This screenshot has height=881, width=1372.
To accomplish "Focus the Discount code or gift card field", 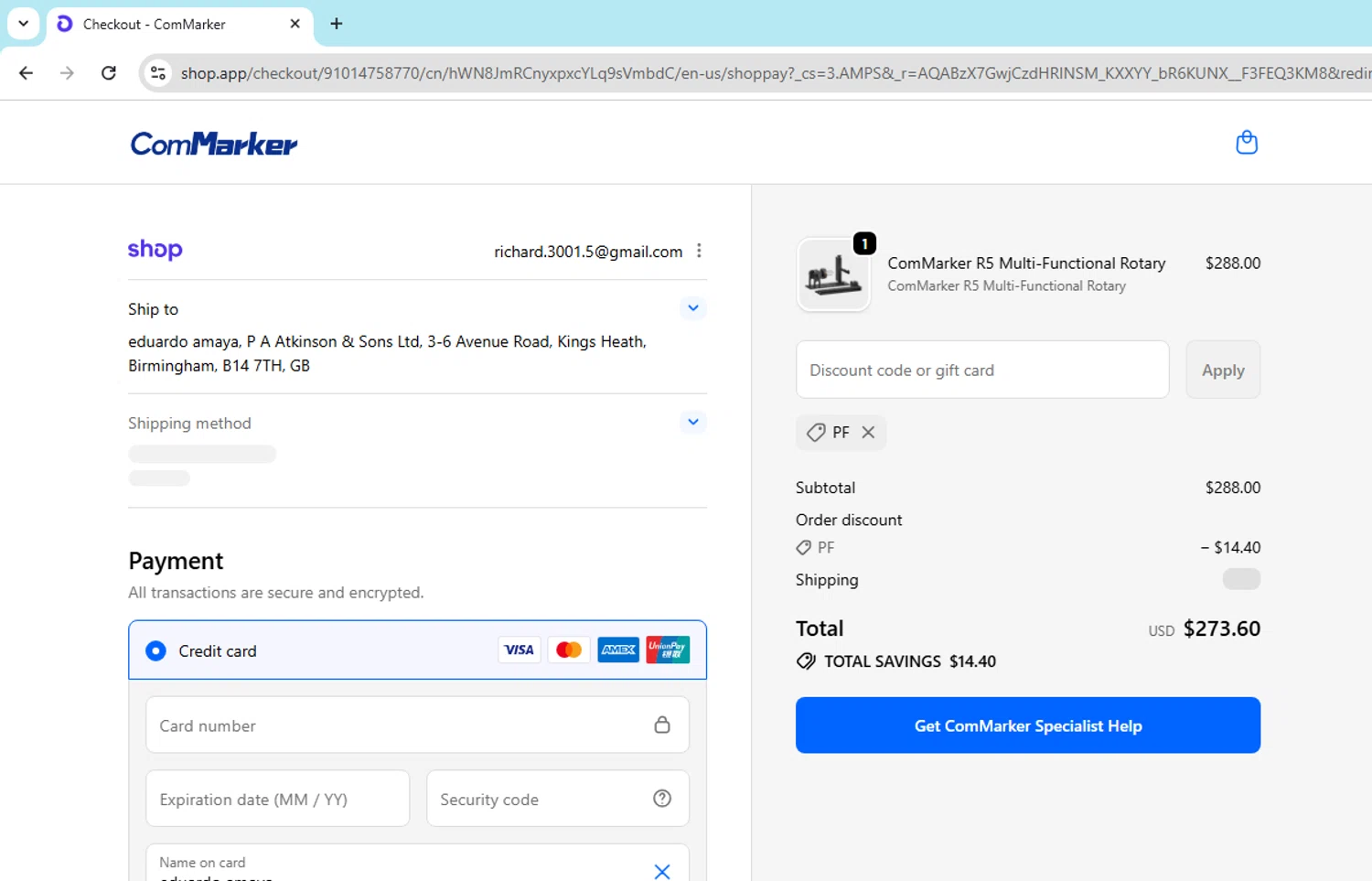I will click(x=982, y=370).
